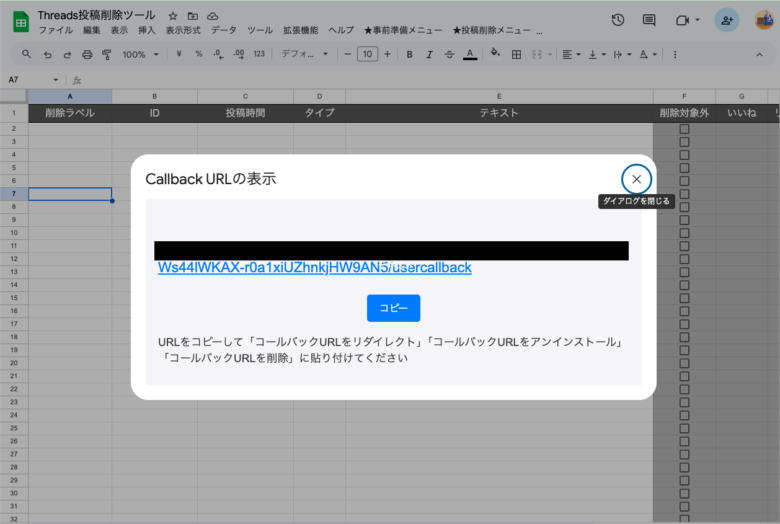Close the Callback URL dialog
Screen dimensions: 780x524
[636, 179]
